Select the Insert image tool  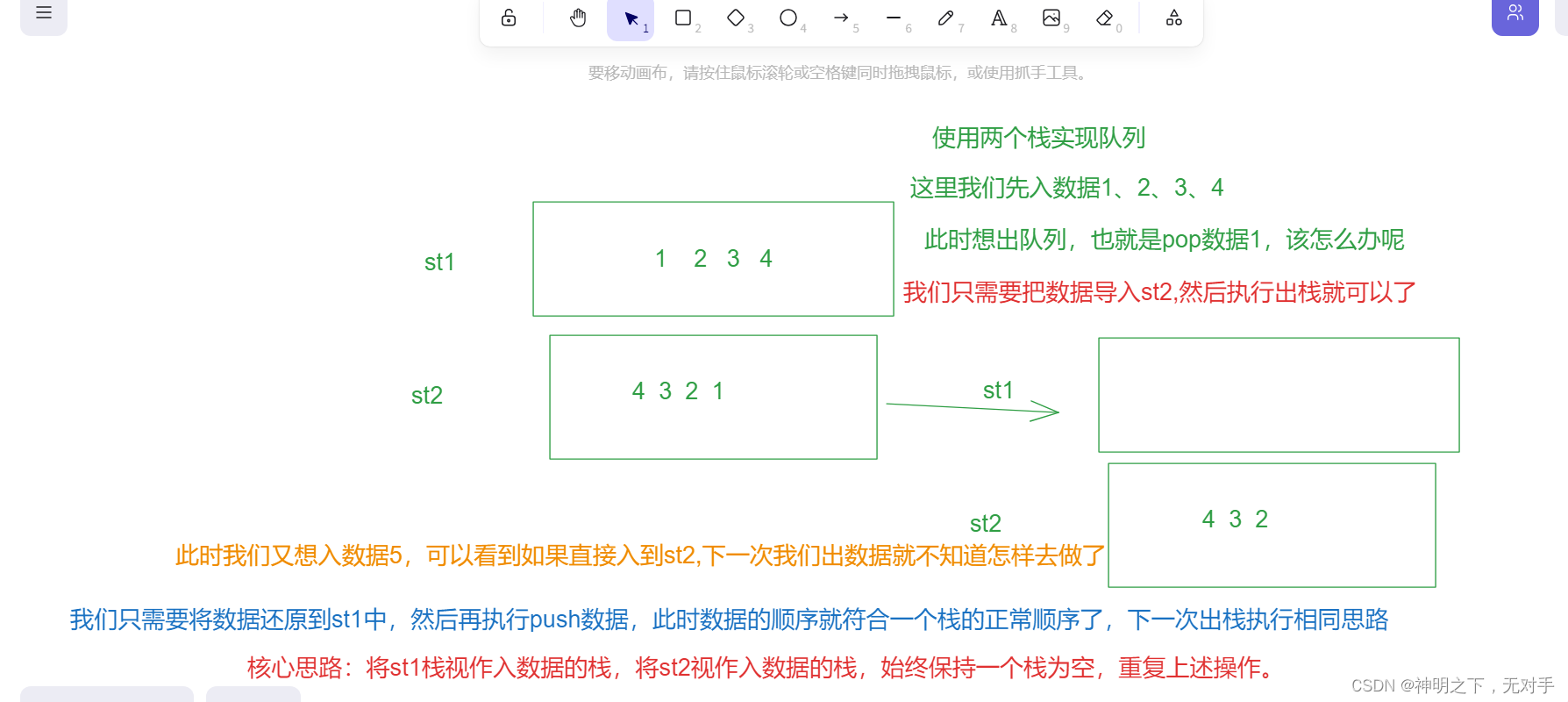click(x=1051, y=18)
